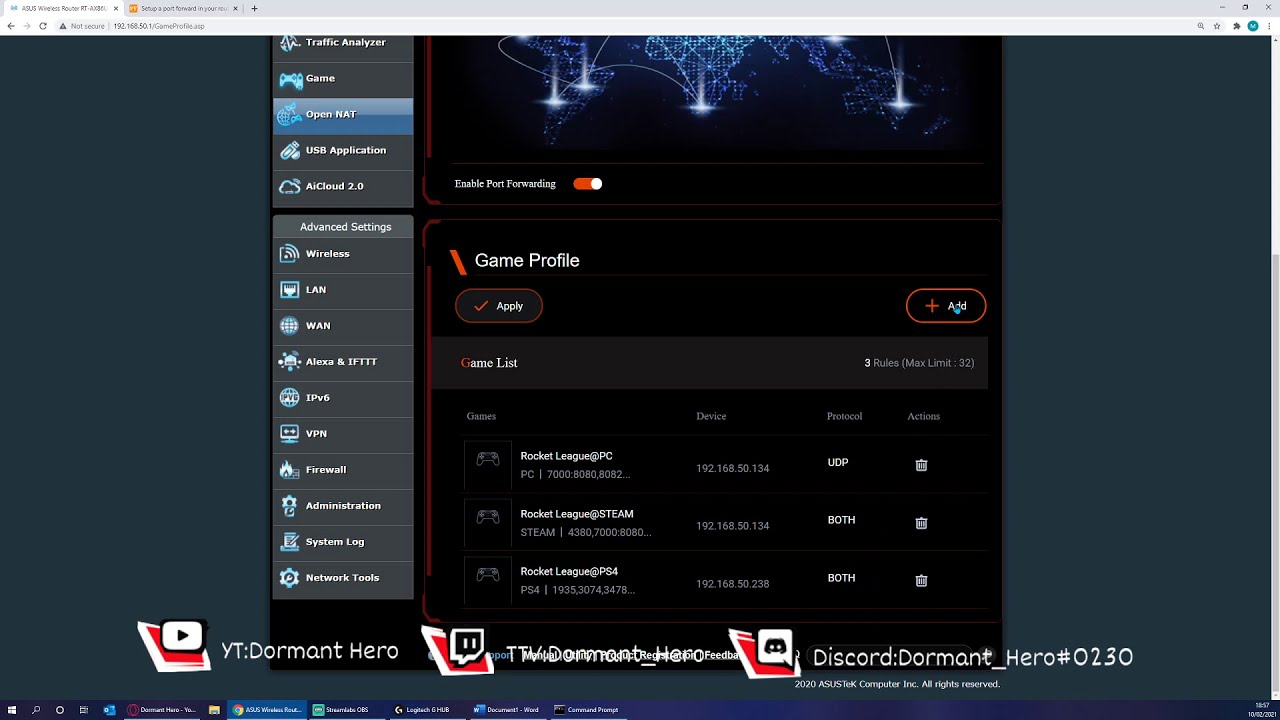Click the Rocket League@PC gamepad icon

[488, 460]
